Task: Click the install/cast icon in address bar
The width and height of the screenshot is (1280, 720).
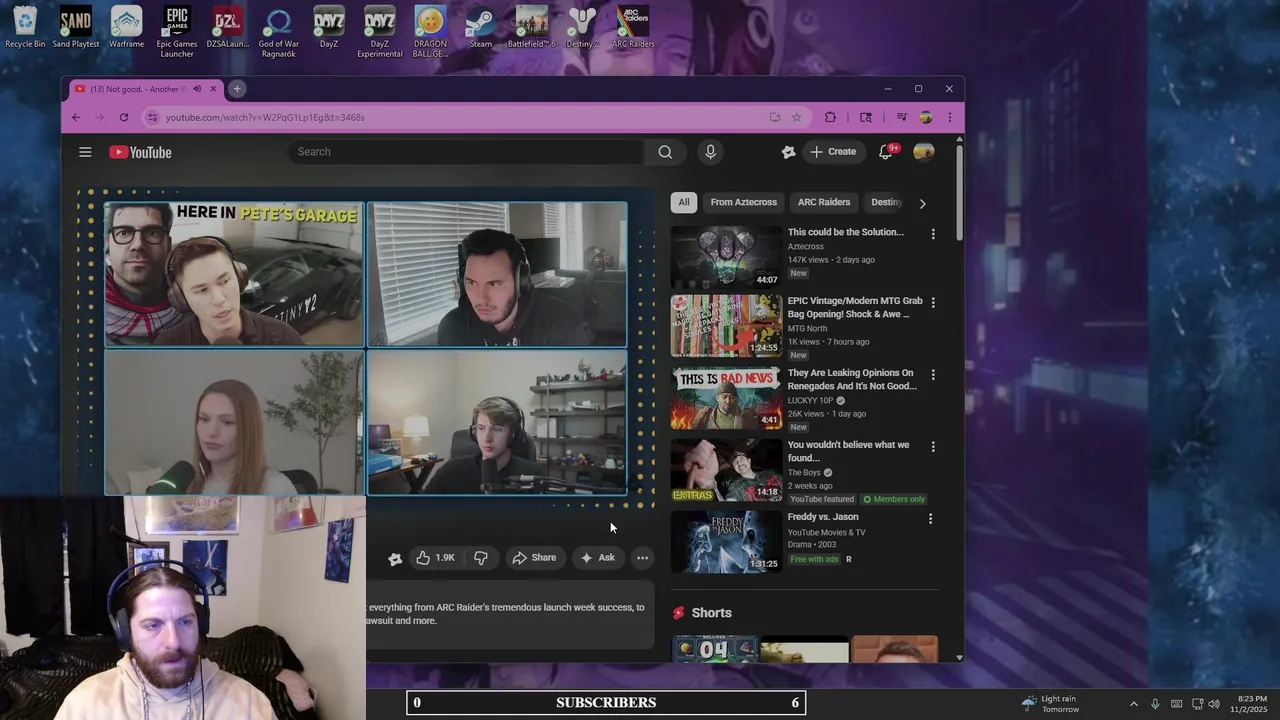Action: 774,117
